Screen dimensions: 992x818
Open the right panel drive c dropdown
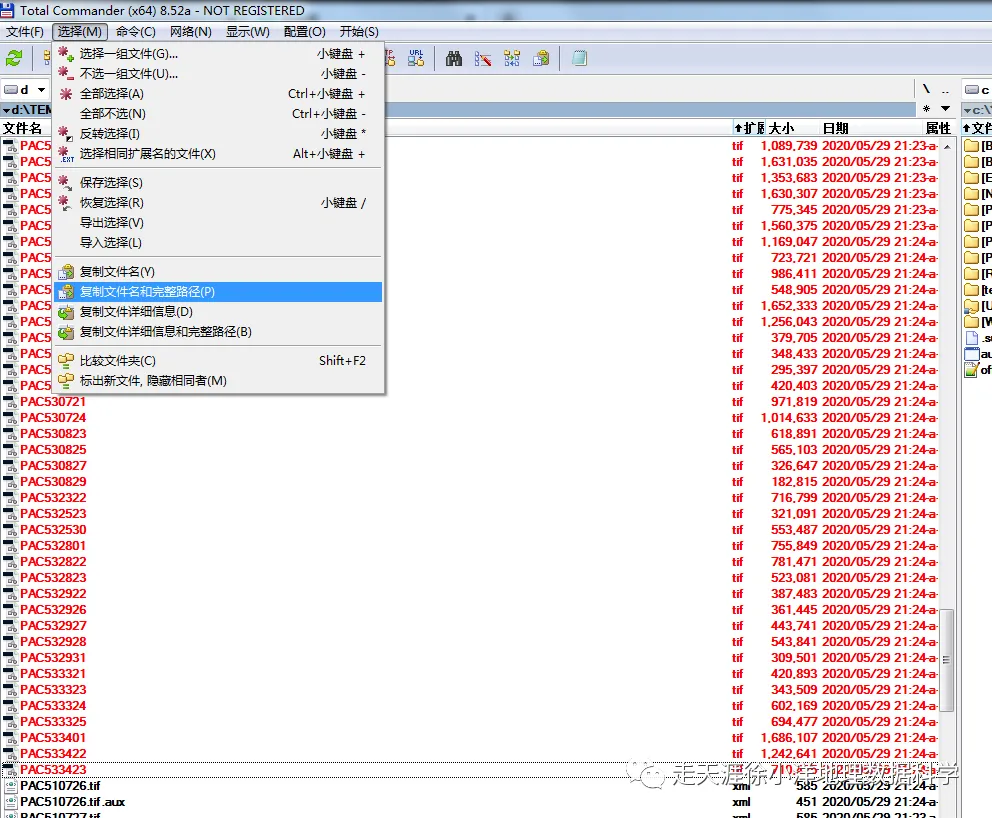(x=976, y=90)
